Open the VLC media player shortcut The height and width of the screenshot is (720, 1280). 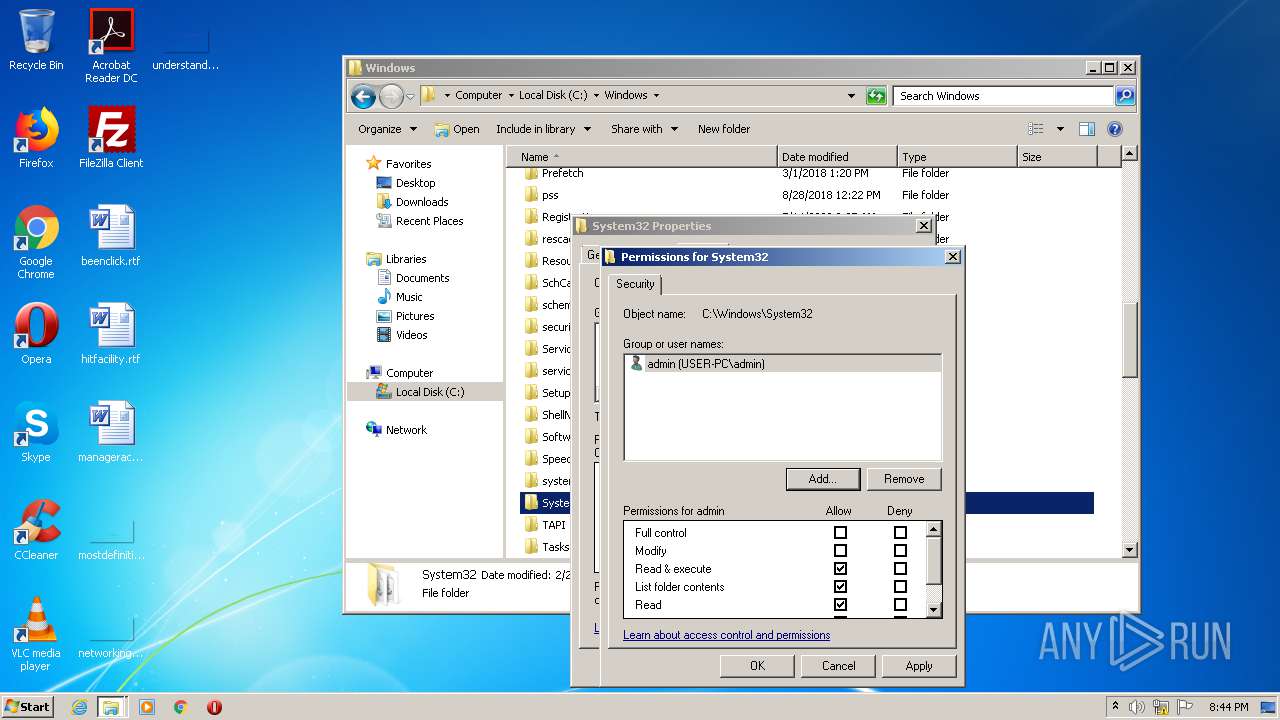(36, 634)
